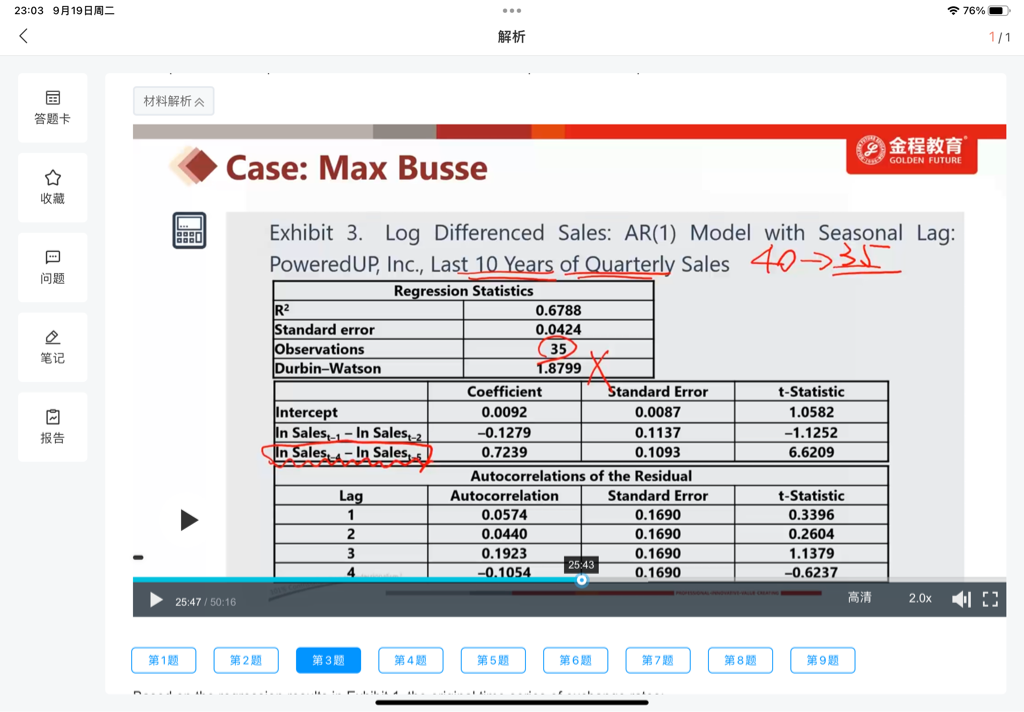Go to question 第7题
This screenshot has height=712, width=1024.
tap(658, 660)
